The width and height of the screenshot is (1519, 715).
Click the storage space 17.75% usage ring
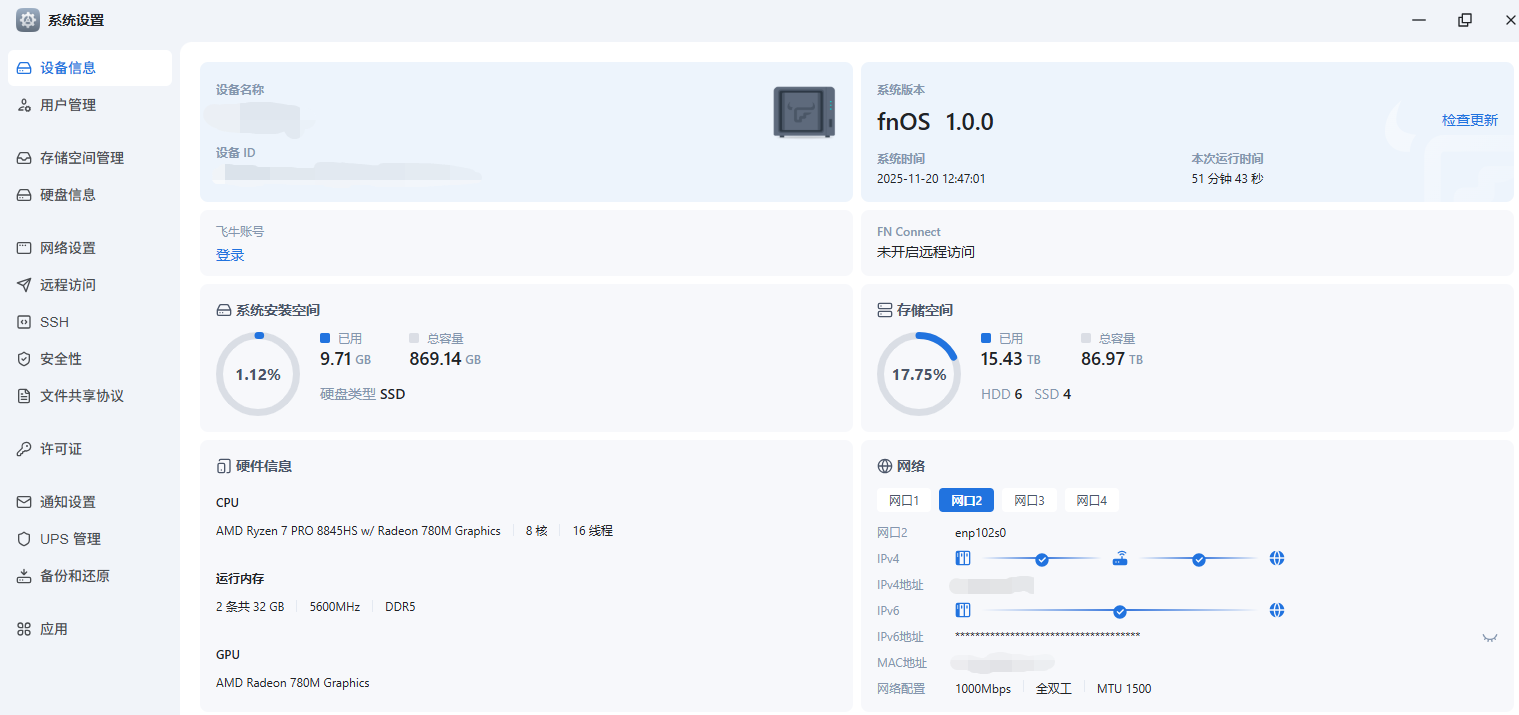(918, 374)
